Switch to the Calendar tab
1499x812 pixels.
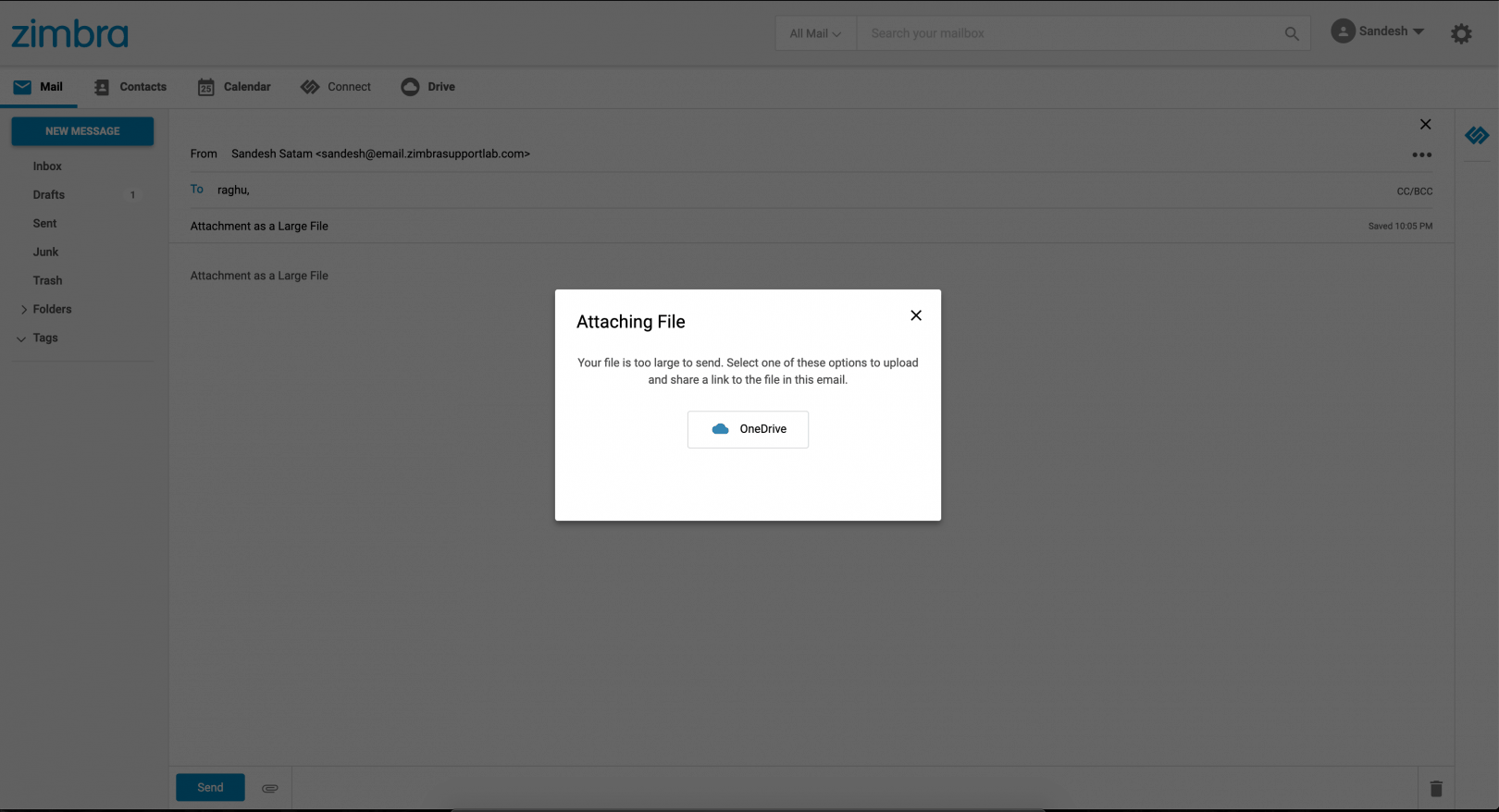point(234,87)
